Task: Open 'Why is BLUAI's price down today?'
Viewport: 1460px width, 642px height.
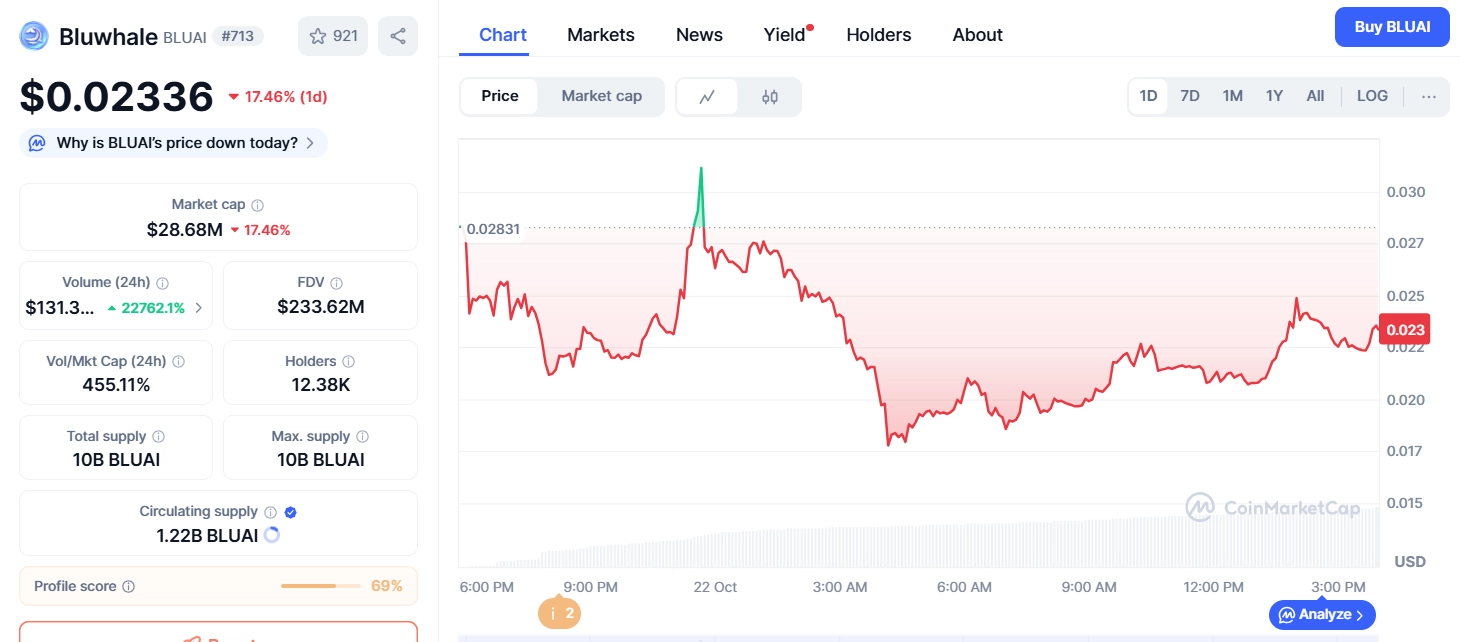Action: coord(172,143)
